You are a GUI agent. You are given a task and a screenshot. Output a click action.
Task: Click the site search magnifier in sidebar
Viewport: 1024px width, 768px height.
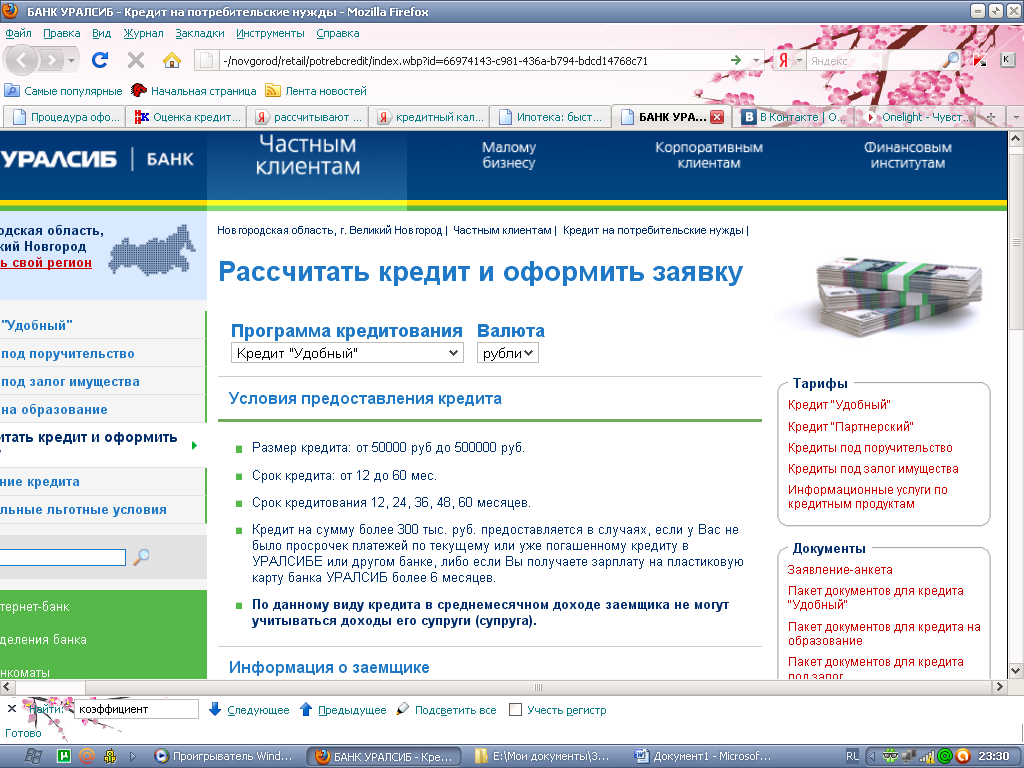[x=141, y=557]
